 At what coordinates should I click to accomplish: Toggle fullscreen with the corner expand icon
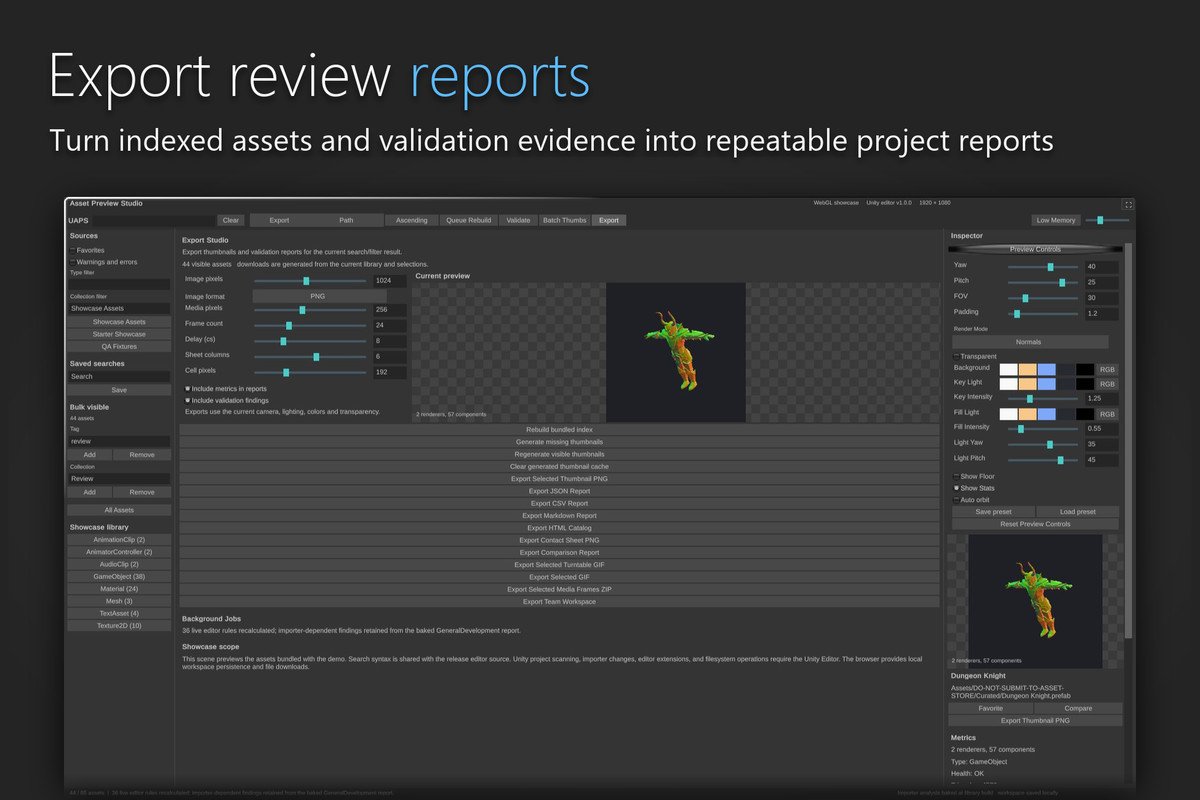click(1128, 204)
